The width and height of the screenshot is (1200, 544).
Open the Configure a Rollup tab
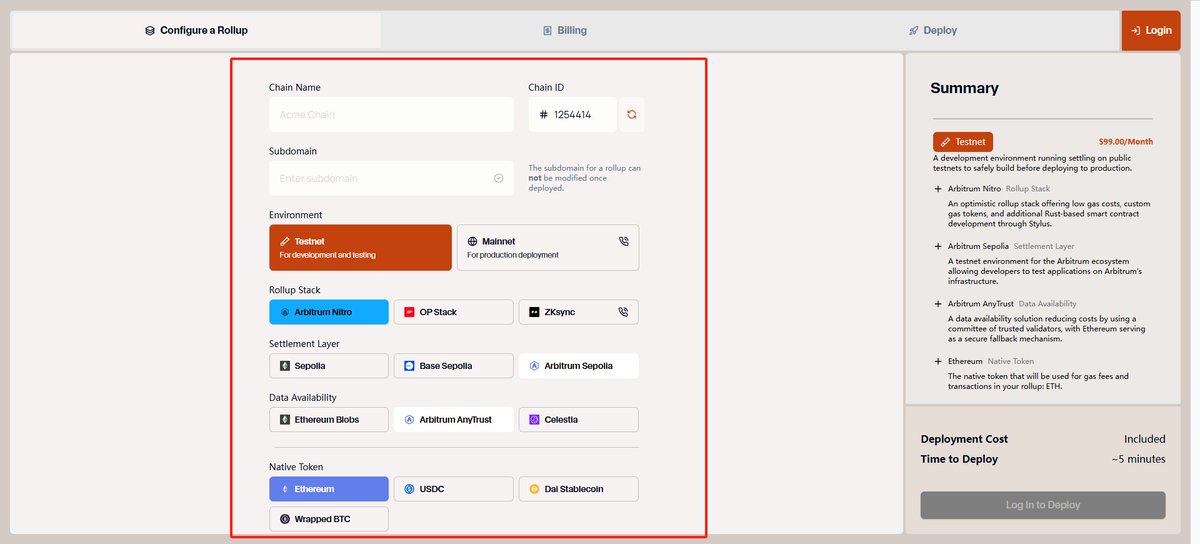(196, 30)
